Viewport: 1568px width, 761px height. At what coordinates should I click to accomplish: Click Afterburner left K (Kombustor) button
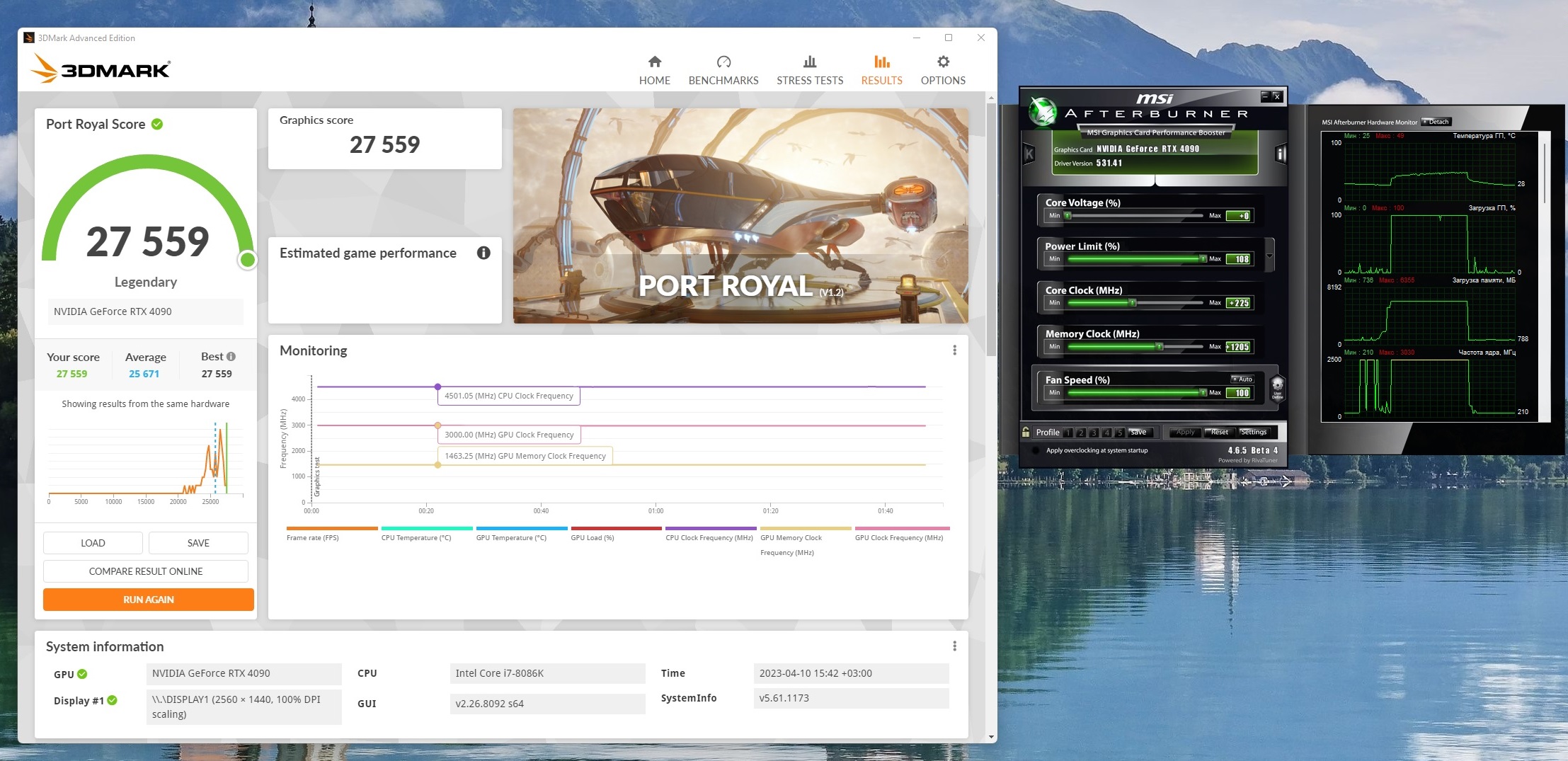pos(1029,154)
